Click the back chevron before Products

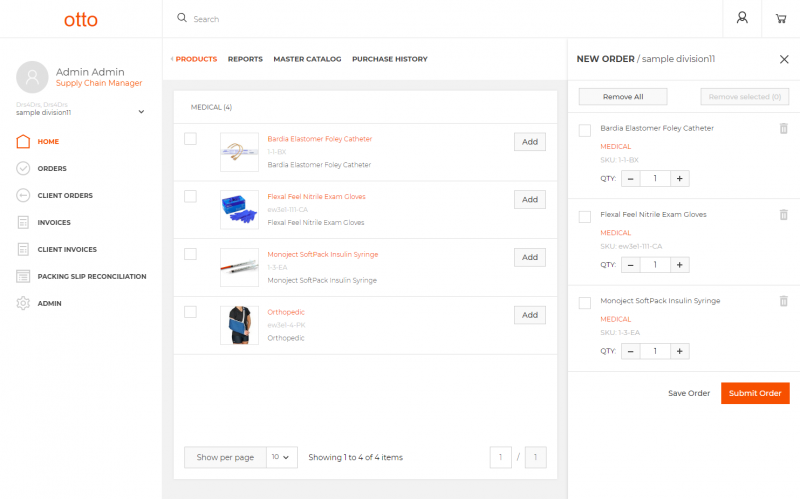tap(172, 59)
